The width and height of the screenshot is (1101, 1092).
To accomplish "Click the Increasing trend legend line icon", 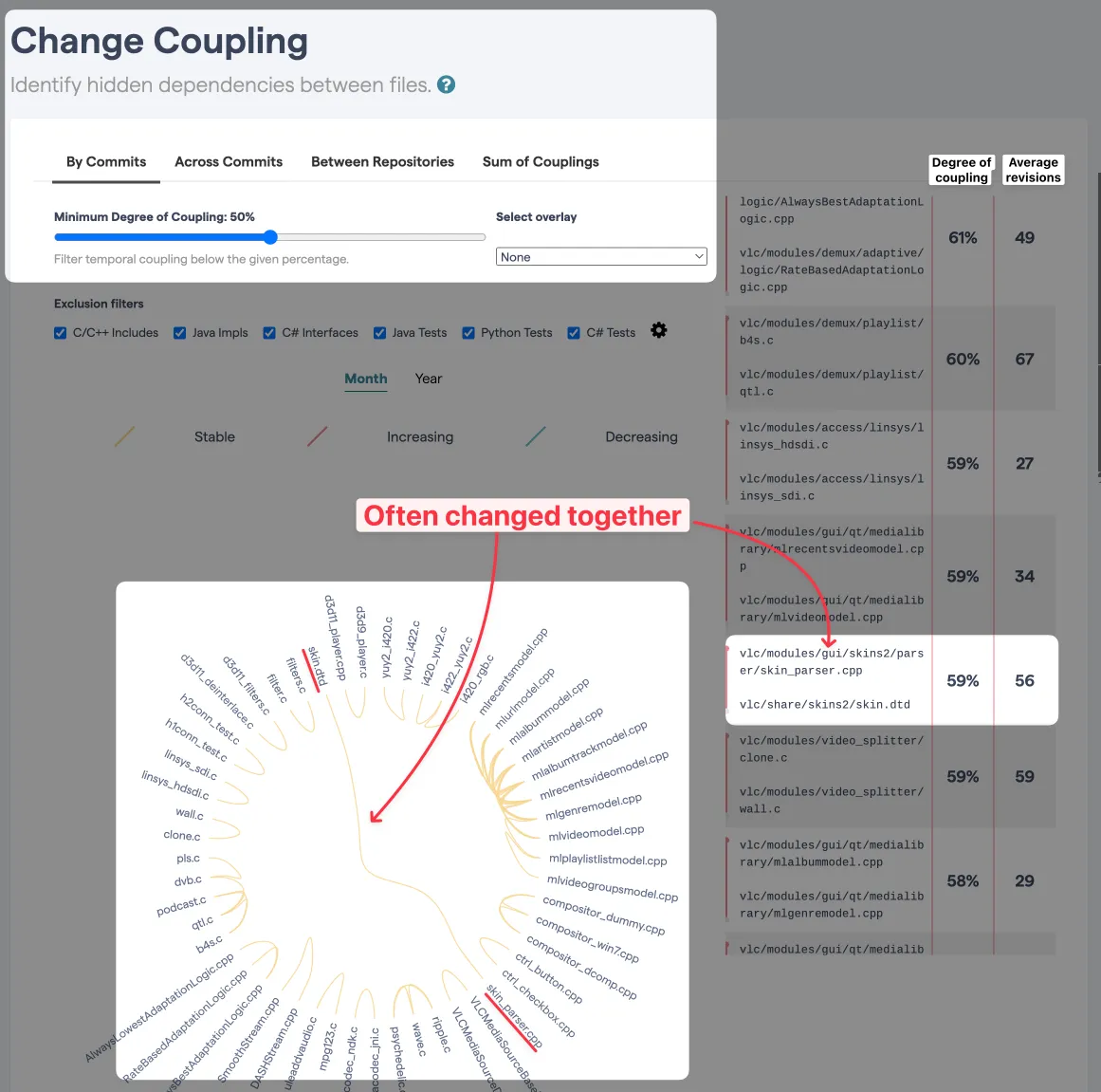I will [x=318, y=436].
